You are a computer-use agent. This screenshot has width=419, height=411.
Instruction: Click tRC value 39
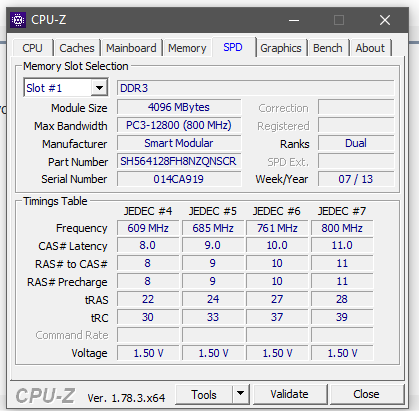click(342, 317)
